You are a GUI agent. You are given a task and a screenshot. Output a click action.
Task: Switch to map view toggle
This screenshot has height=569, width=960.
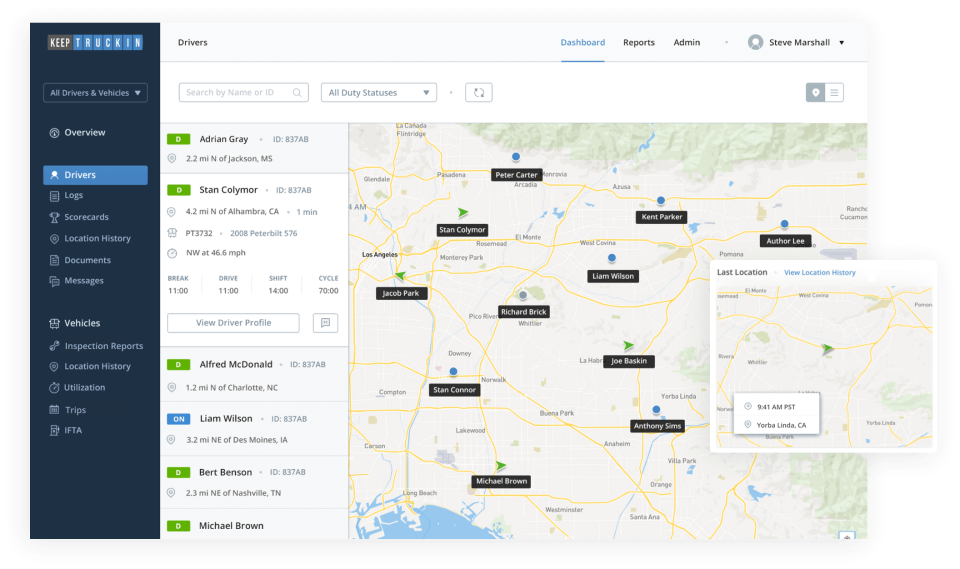point(816,93)
